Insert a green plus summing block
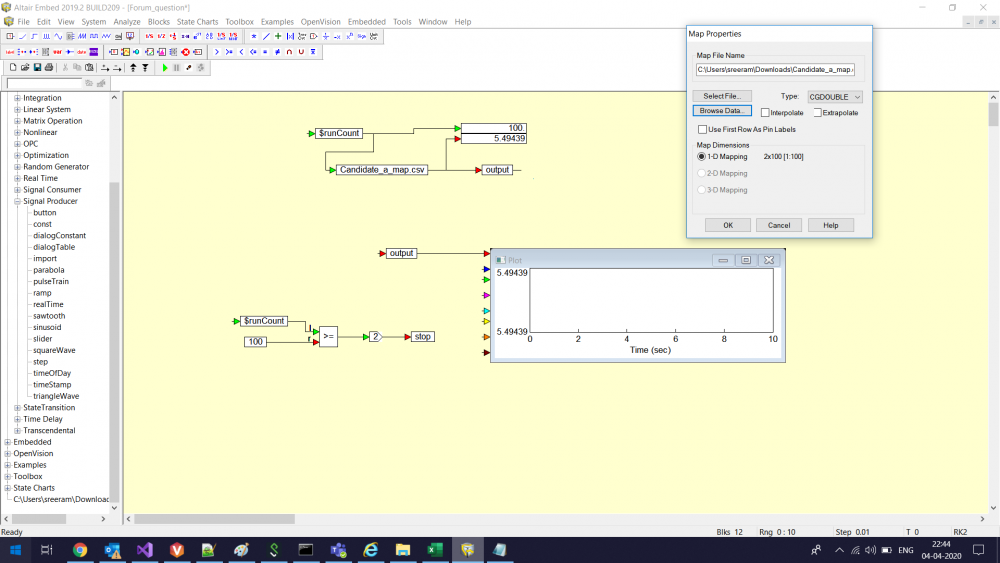1000x563 pixels. (278, 36)
